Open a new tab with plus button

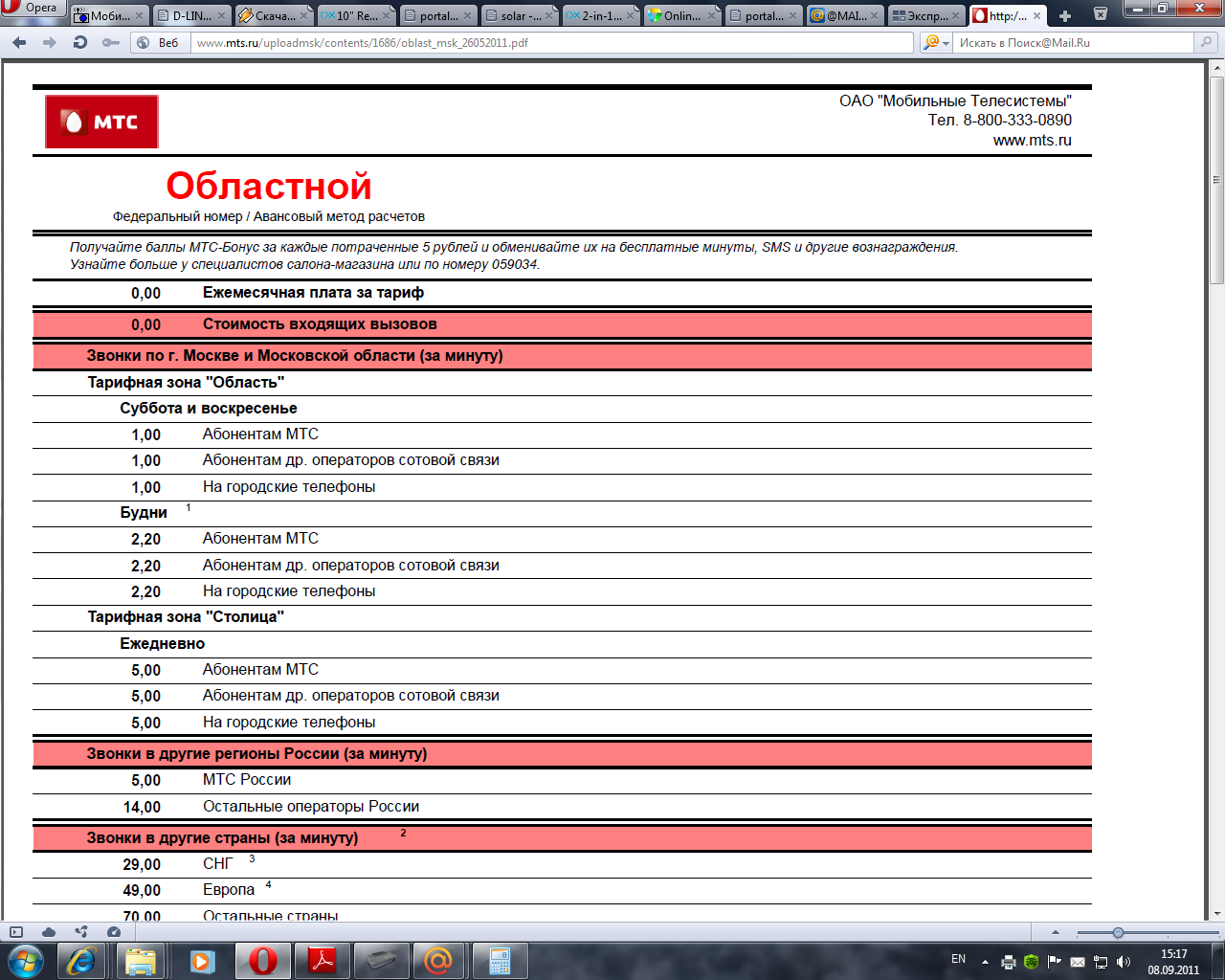pyautogui.click(x=1065, y=15)
